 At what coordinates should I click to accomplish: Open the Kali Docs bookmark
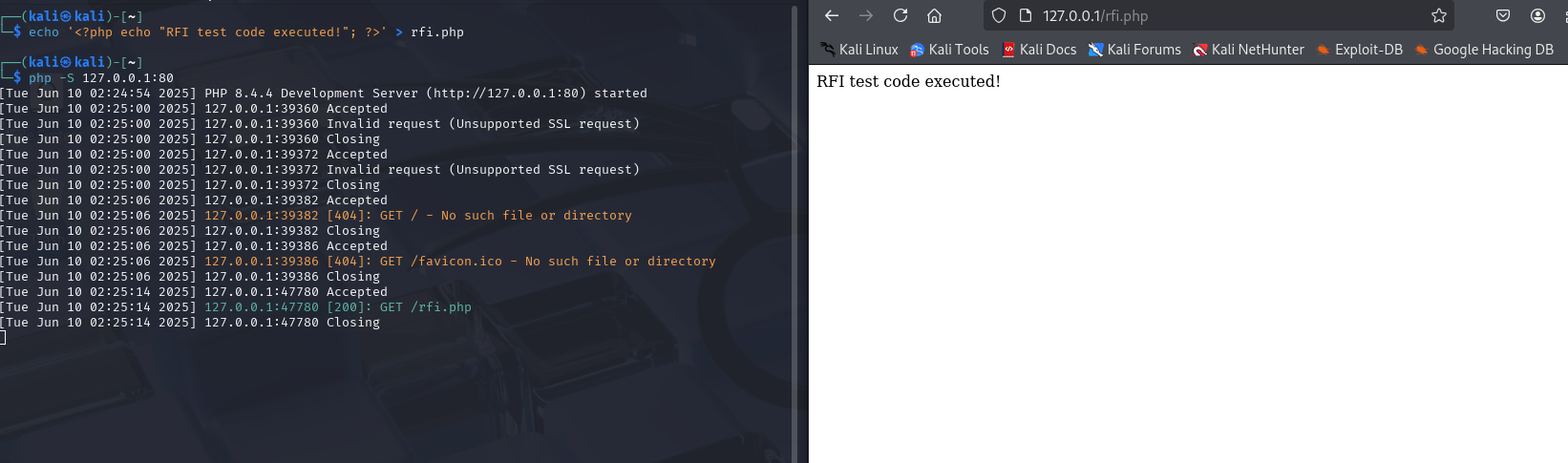1039,50
